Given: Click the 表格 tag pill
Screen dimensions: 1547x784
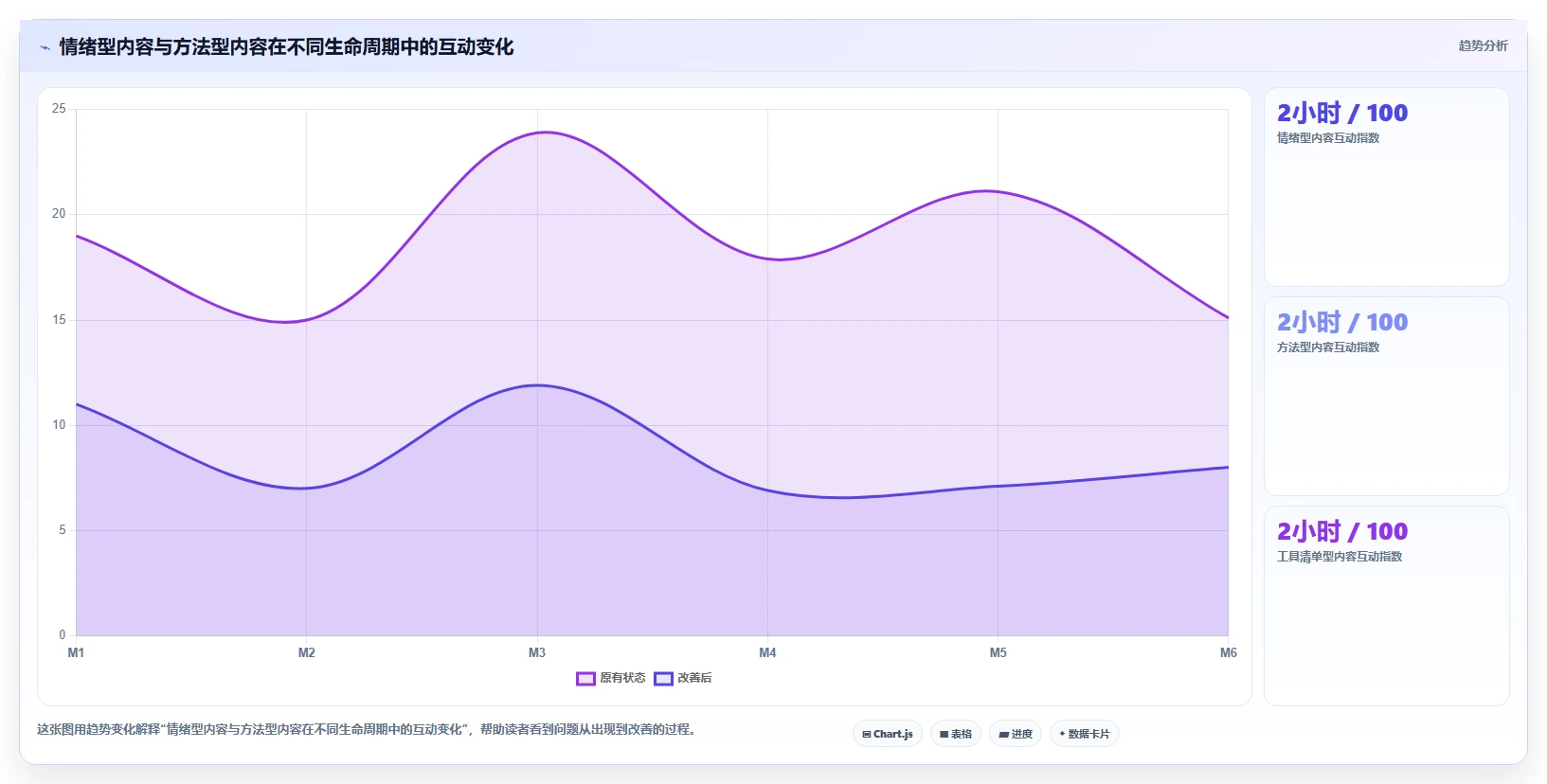Looking at the screenshot, I should coord(956,734).
